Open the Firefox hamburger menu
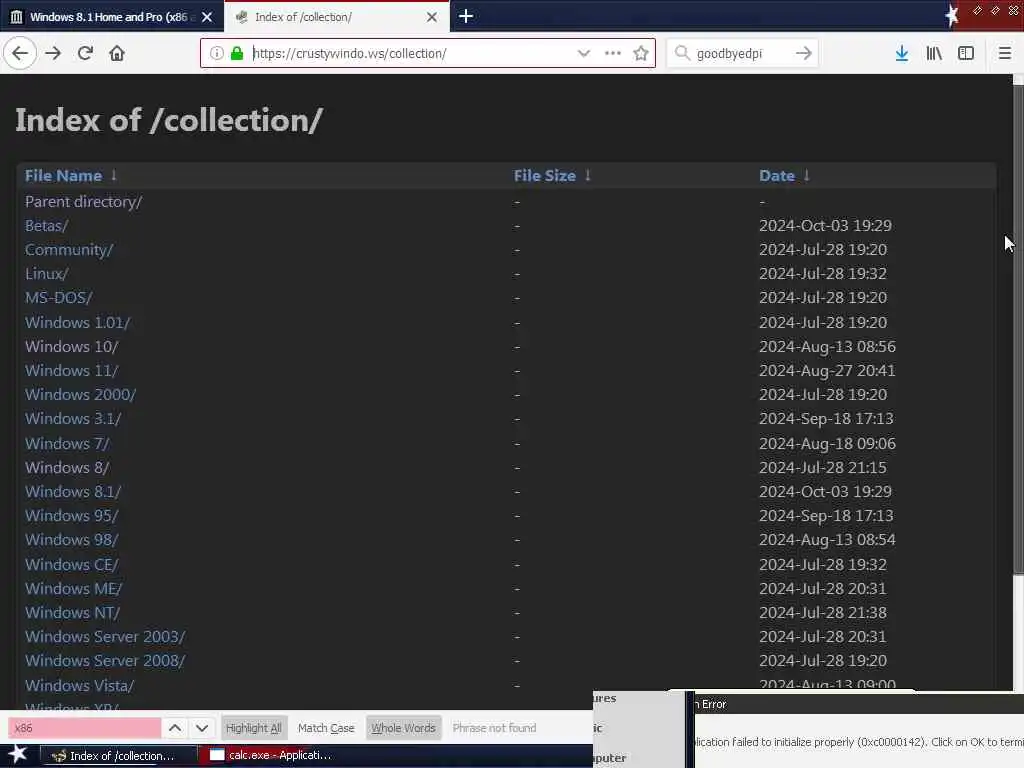The image size is (1024, 768). pos(1004,54)
